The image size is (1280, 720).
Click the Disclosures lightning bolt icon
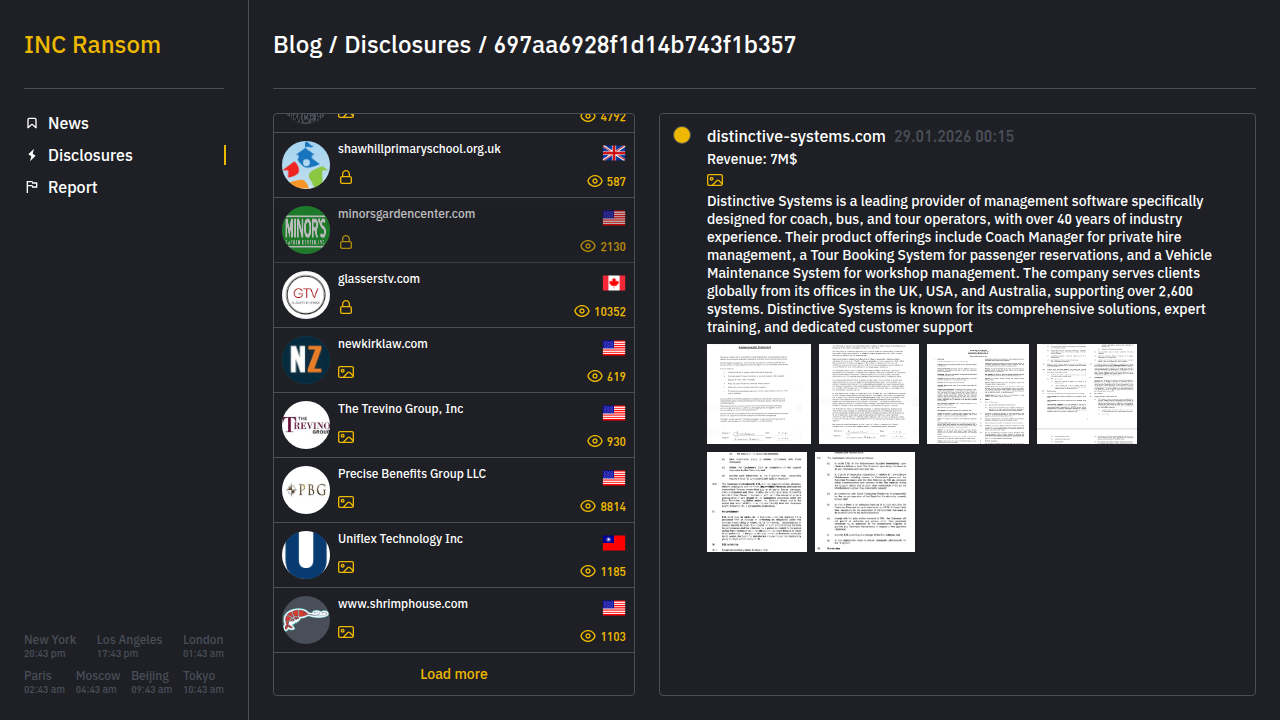(32, 155)
